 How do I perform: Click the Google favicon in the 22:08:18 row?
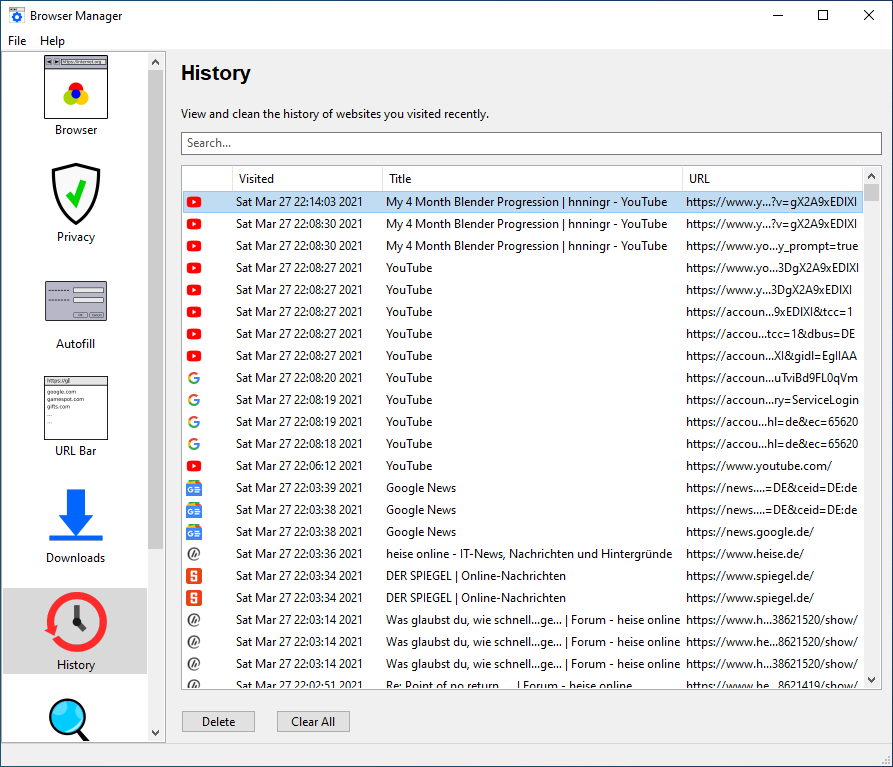click(194, 444)
